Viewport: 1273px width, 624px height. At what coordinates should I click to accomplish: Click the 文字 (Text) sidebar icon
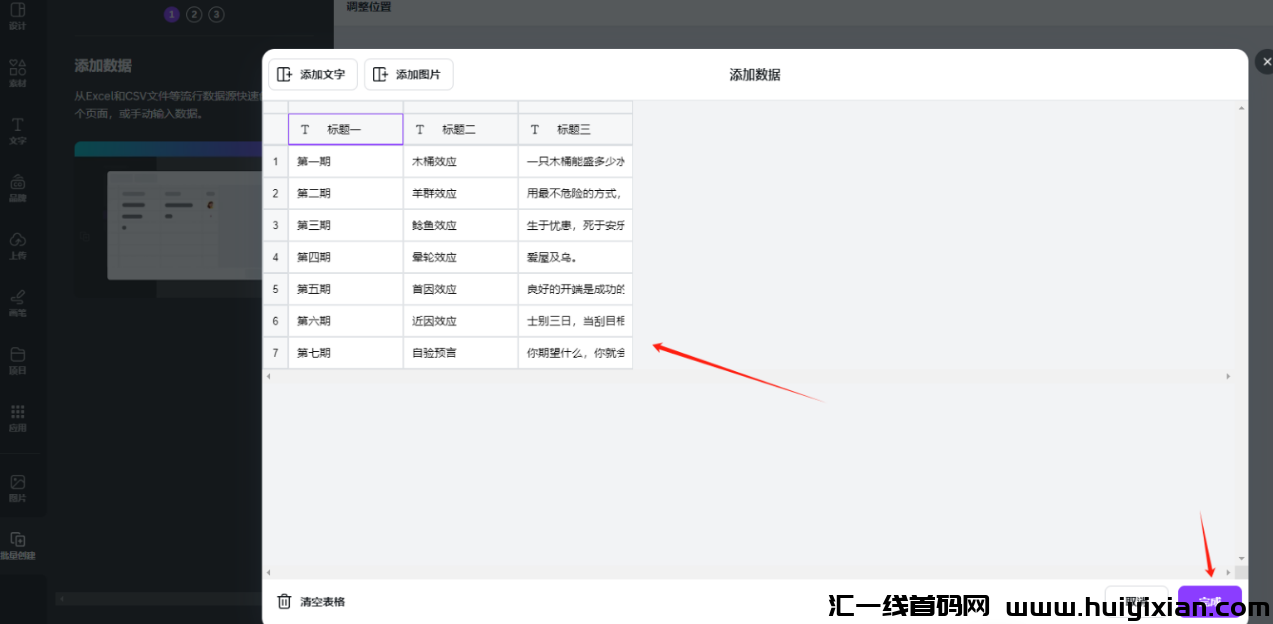tap(17, 130)
